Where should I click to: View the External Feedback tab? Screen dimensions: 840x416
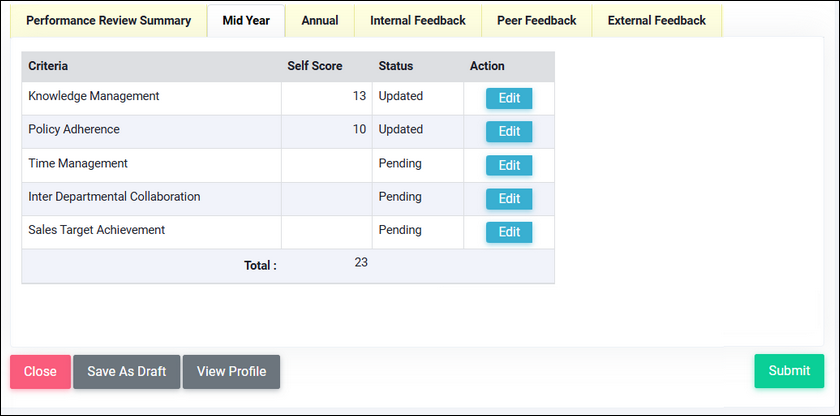pyautogui.click(x=656, y=21)
